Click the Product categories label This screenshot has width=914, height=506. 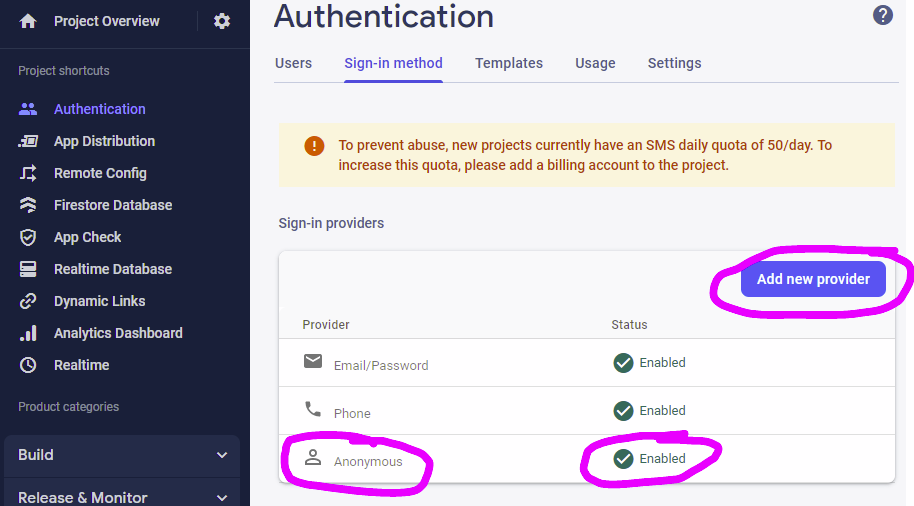[x=68, y=407]
